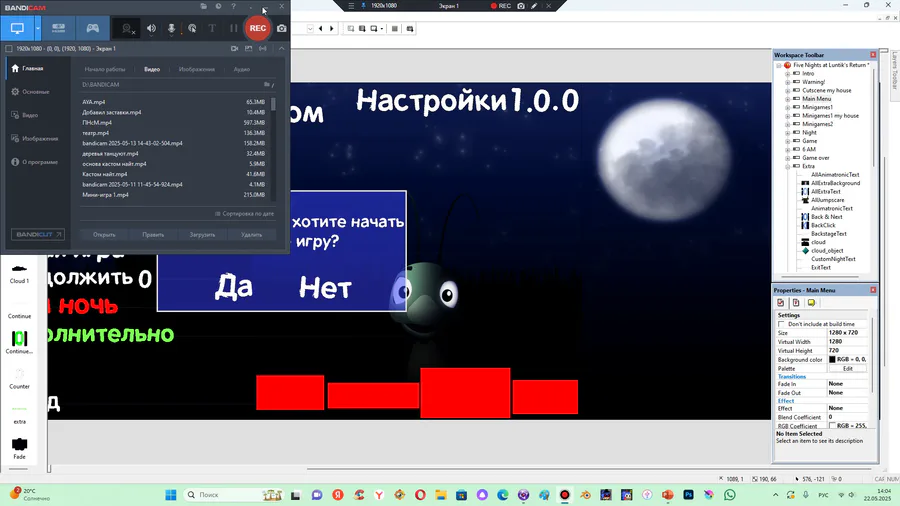Image resolution: width=900 pixels, height=506 pixels.
Task: Open Bandicam help question mark
Action: point(233,6)
